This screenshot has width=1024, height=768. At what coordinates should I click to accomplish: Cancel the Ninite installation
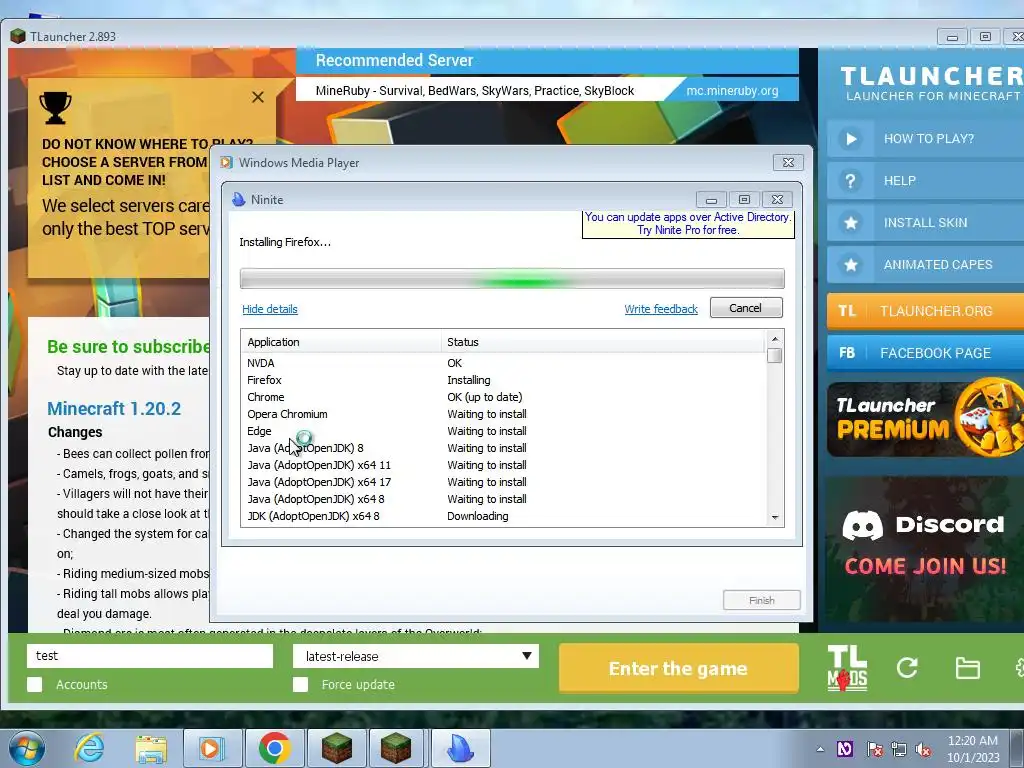tap(746, 308)
